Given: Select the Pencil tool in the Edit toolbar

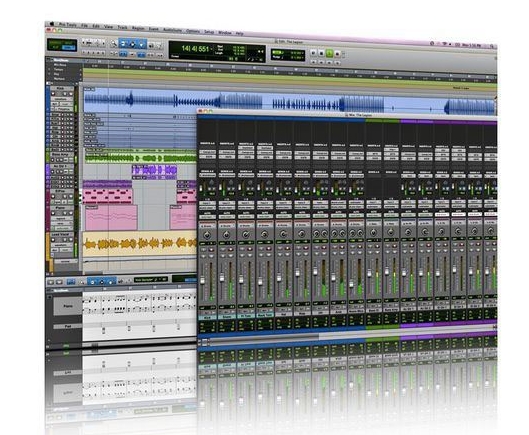Looking at the screenshot, I should pos(159,45).
